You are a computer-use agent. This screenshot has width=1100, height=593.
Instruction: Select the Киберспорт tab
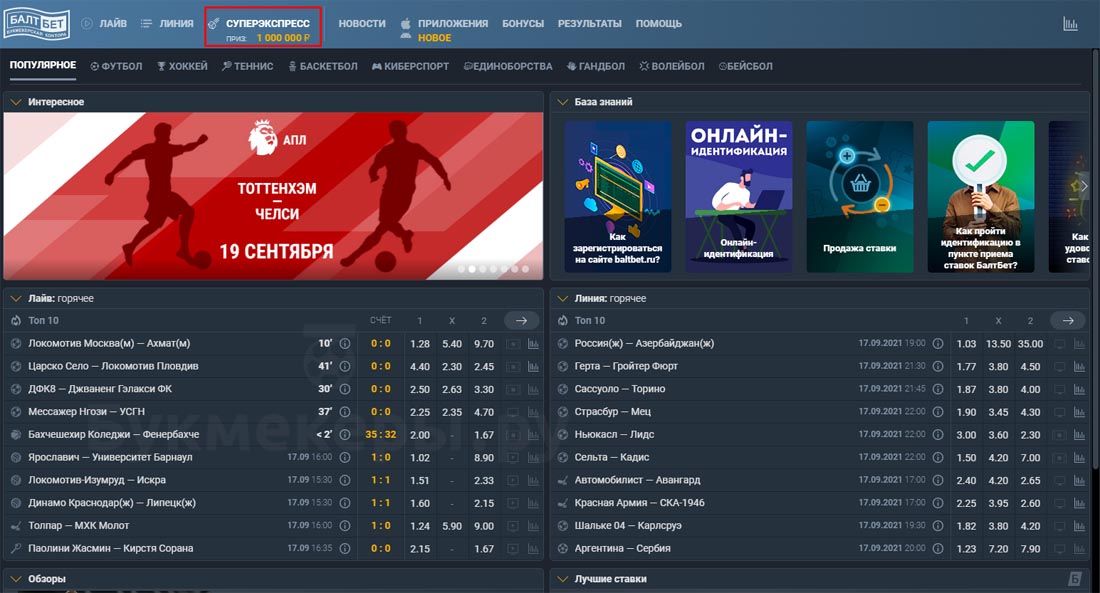409,67
